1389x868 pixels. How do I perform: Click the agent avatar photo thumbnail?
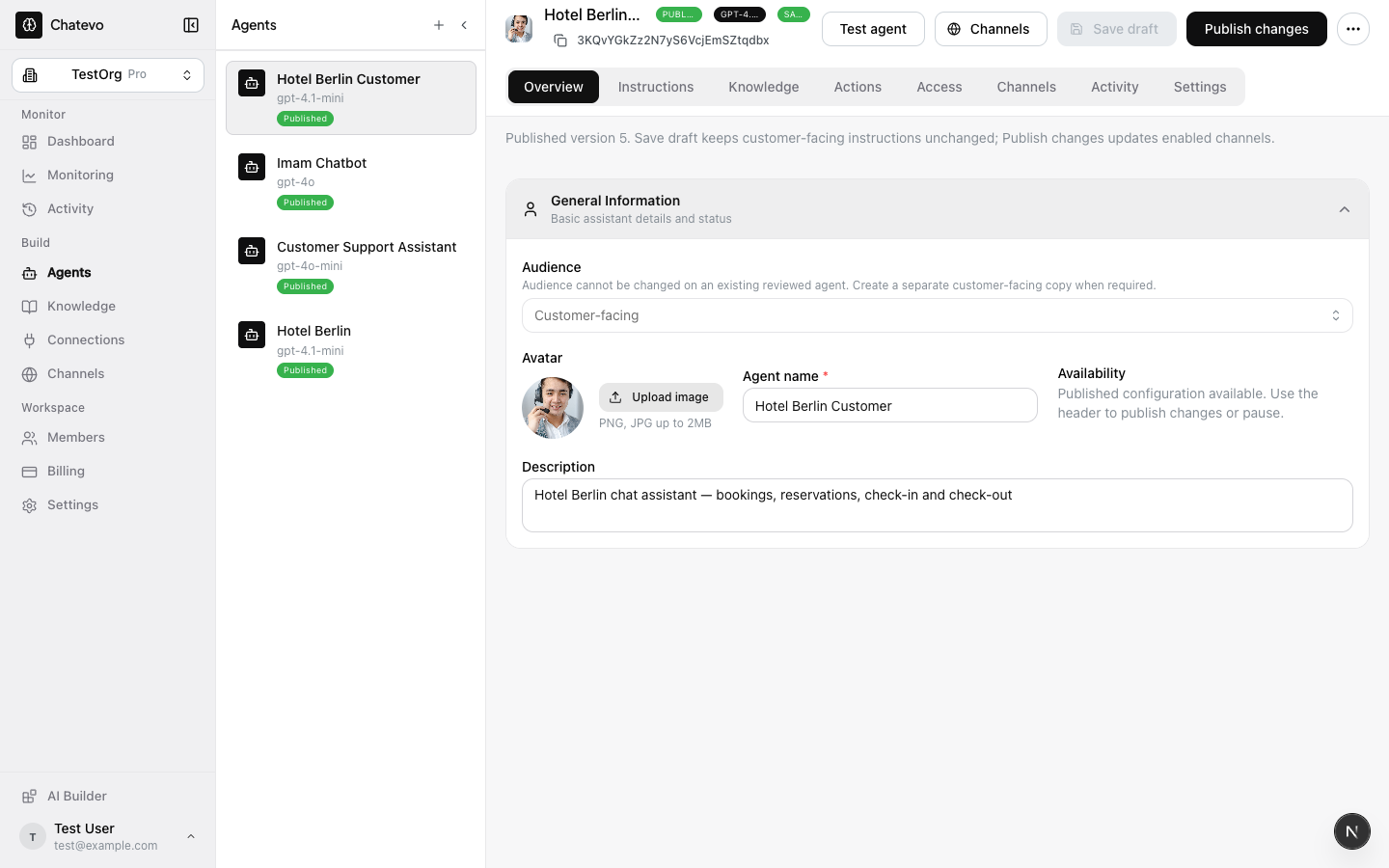tap(553, 408)
